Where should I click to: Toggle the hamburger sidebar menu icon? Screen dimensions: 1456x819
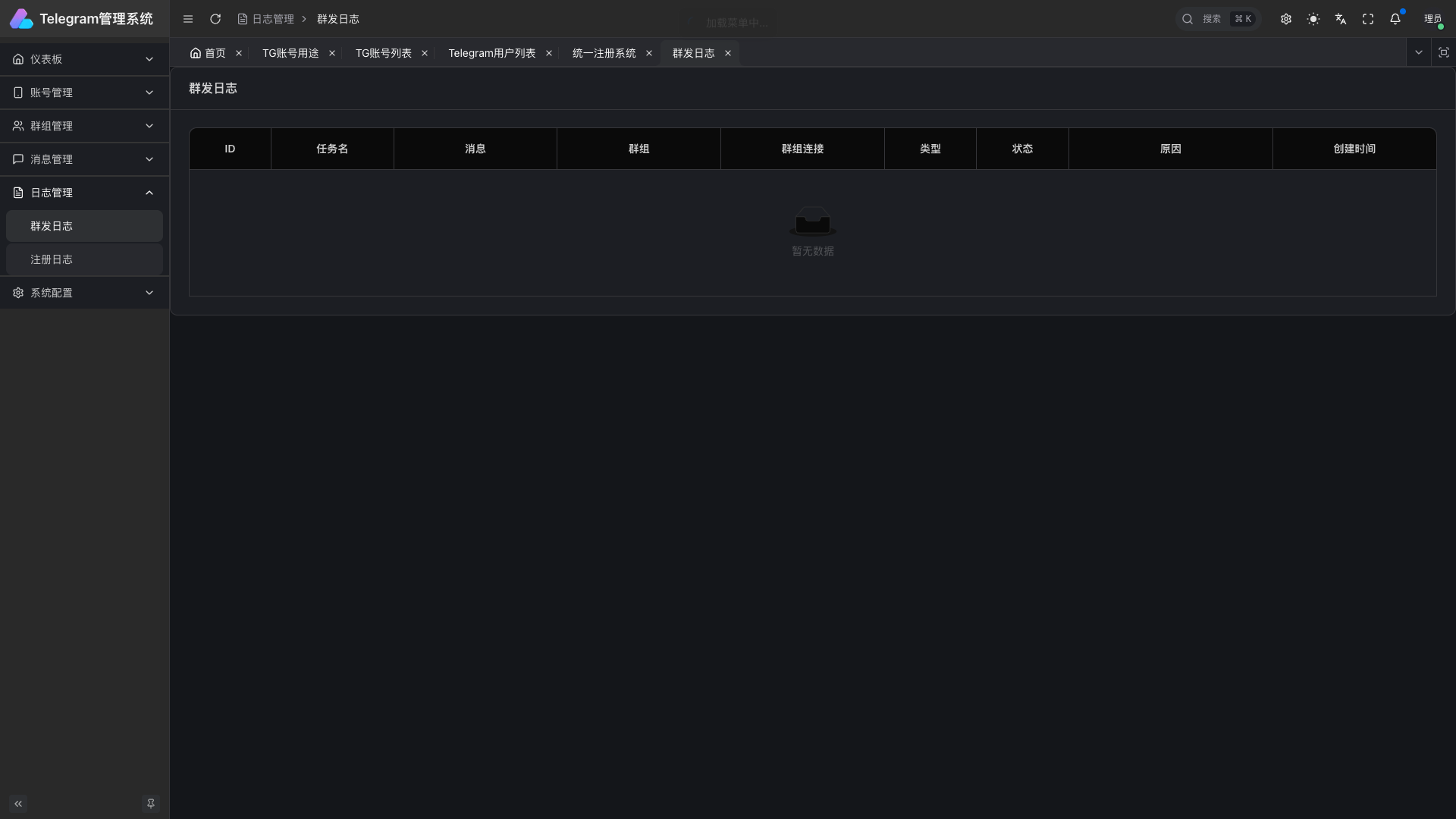tap(188, 19)
